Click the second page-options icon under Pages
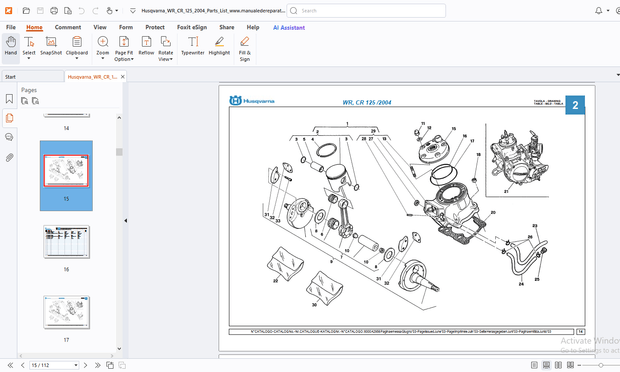 36,101
